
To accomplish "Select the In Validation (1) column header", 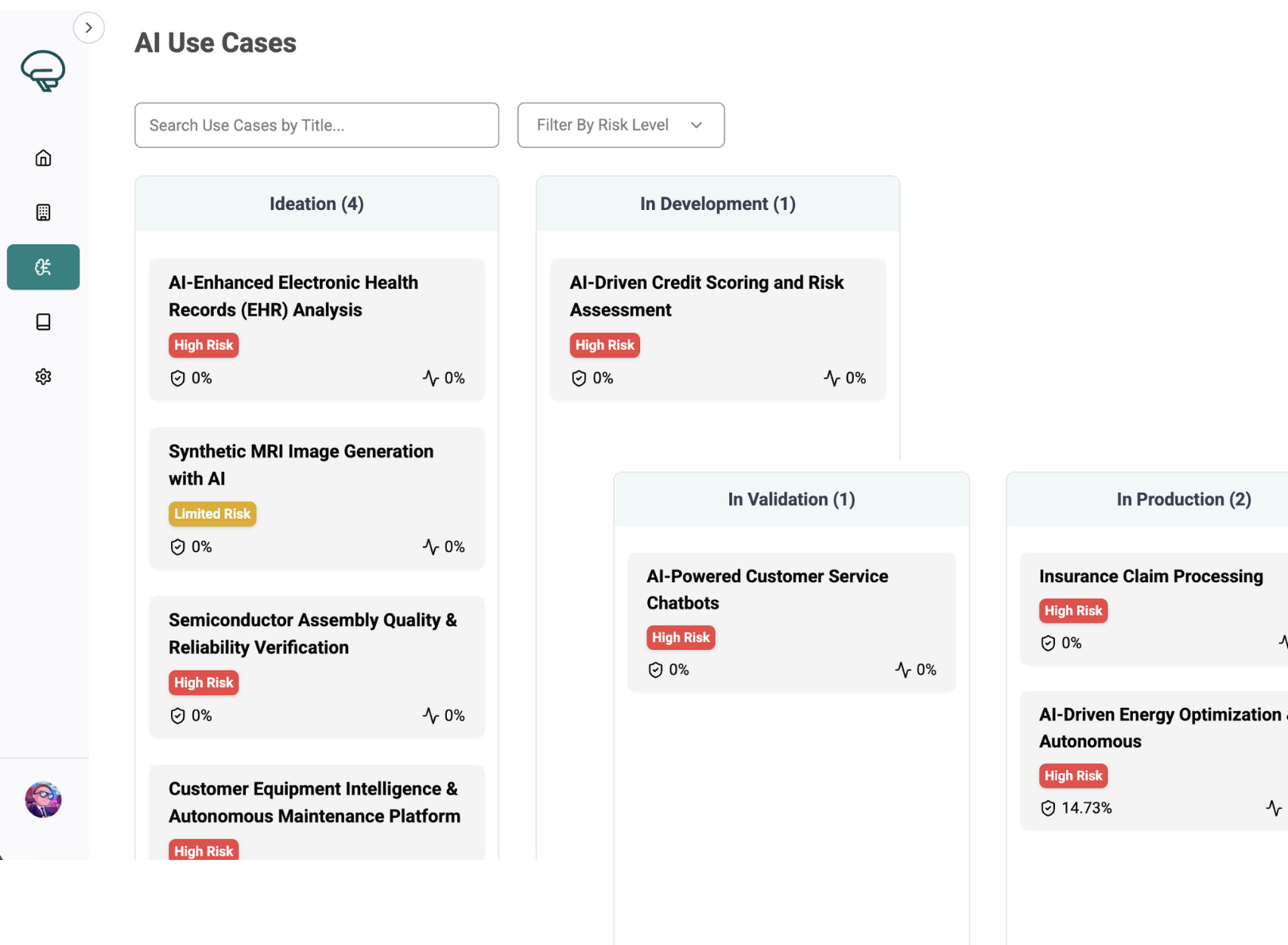I will coord(791,500).
